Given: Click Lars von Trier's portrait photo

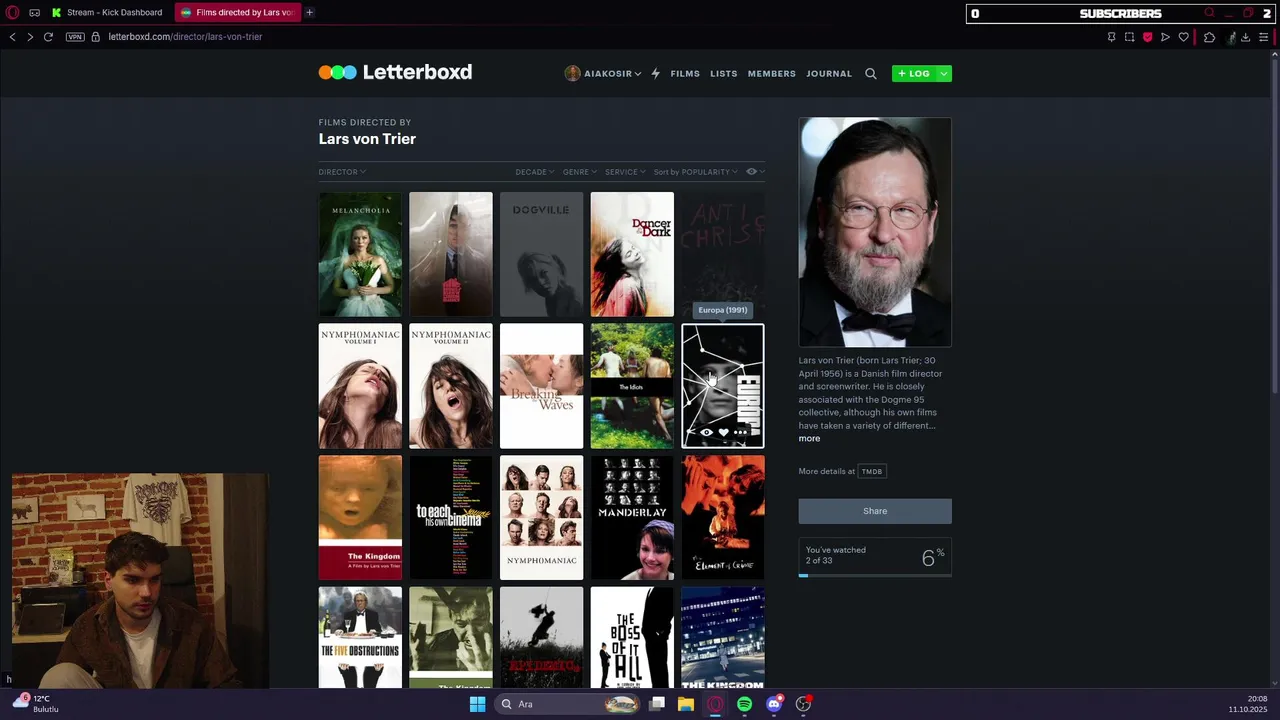Looking at the screenshot, I should coord(875,232).
